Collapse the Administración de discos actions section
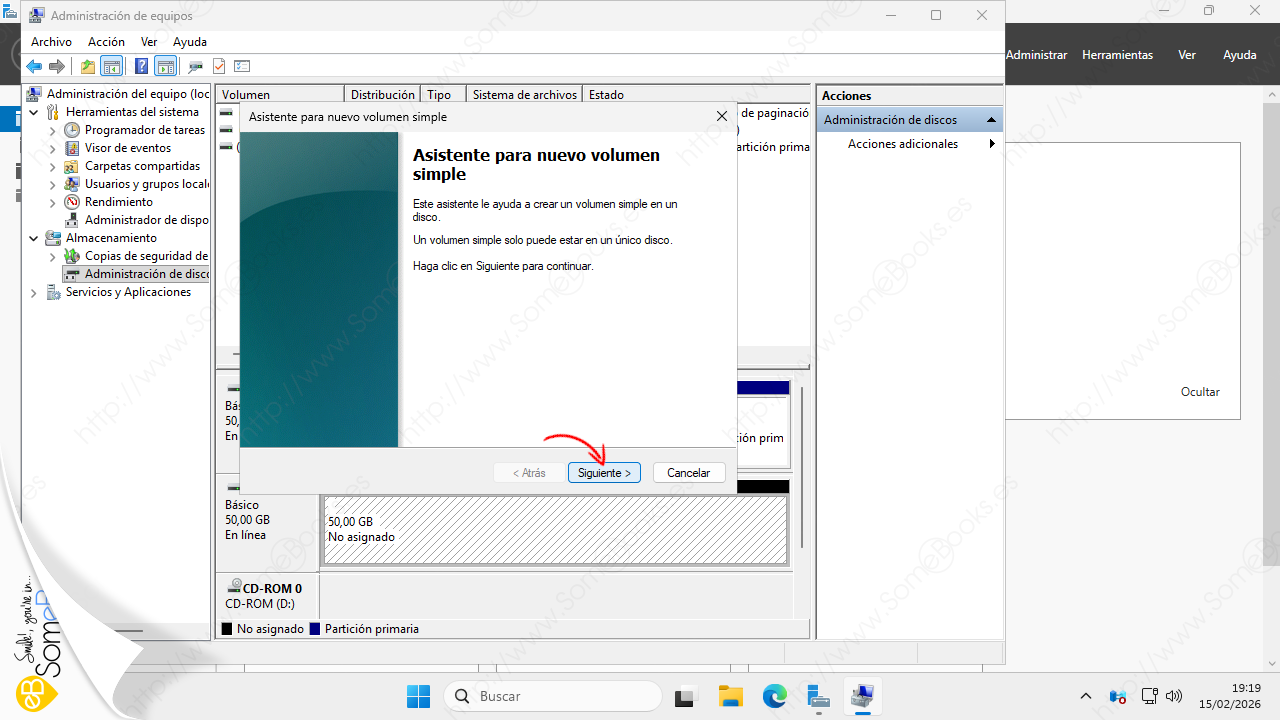 (x=991, y=120)
